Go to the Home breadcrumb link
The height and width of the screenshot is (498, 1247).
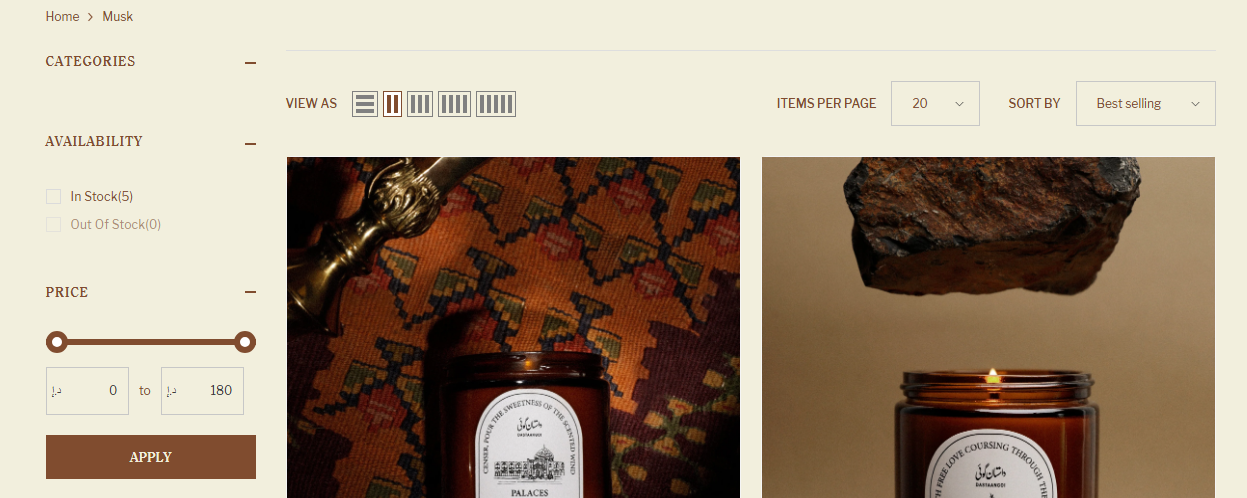click(62, 17)
